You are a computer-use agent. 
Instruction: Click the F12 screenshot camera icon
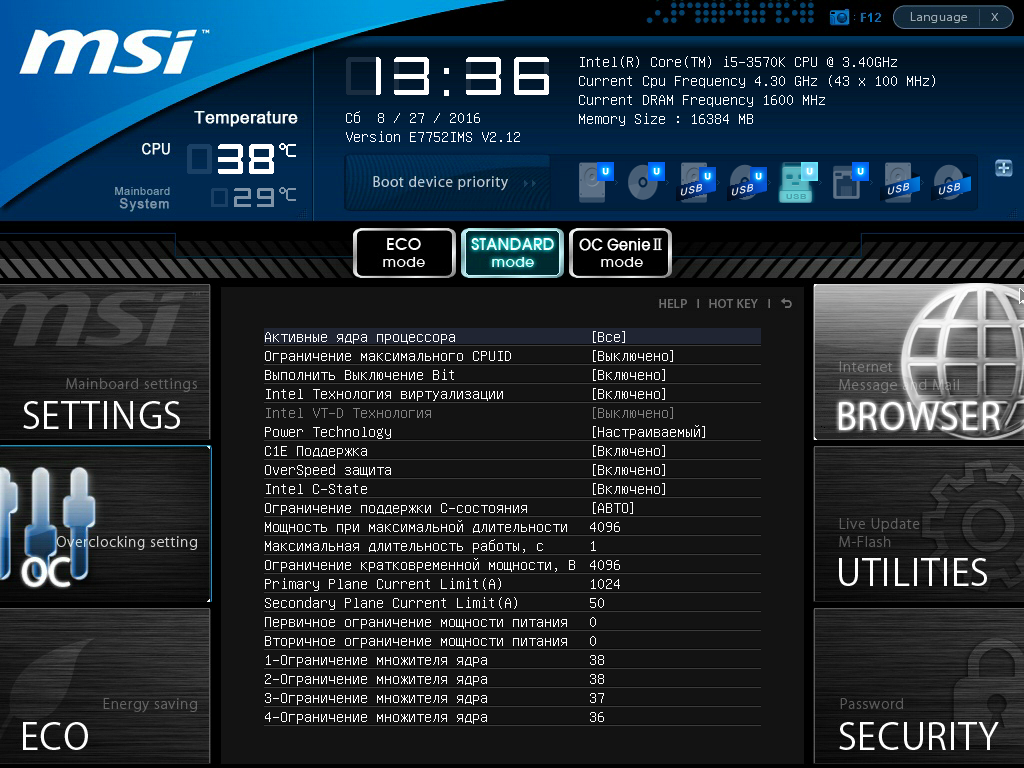pos(839,17)
